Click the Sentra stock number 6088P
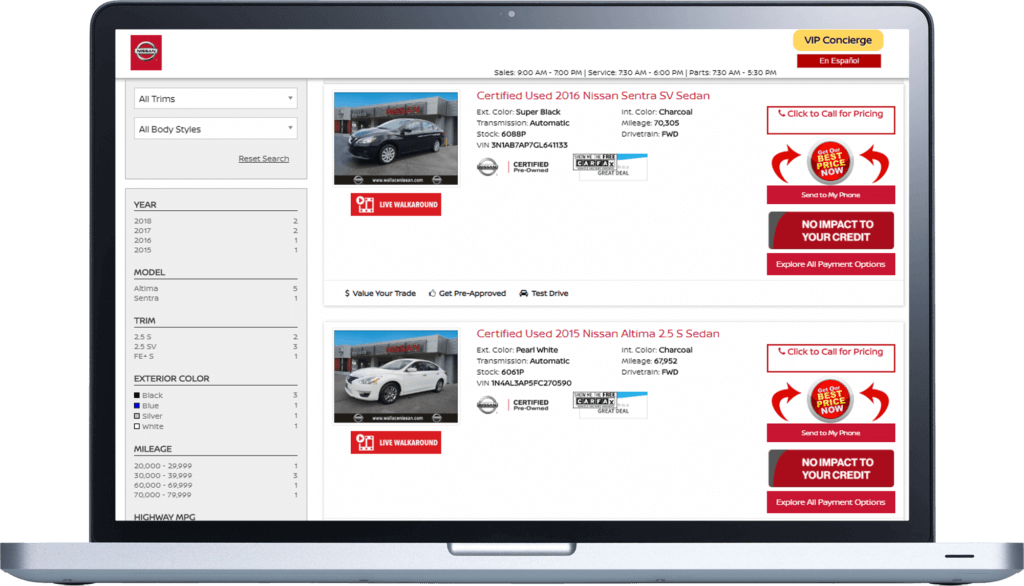1024x586 pixels. point(513,134)
